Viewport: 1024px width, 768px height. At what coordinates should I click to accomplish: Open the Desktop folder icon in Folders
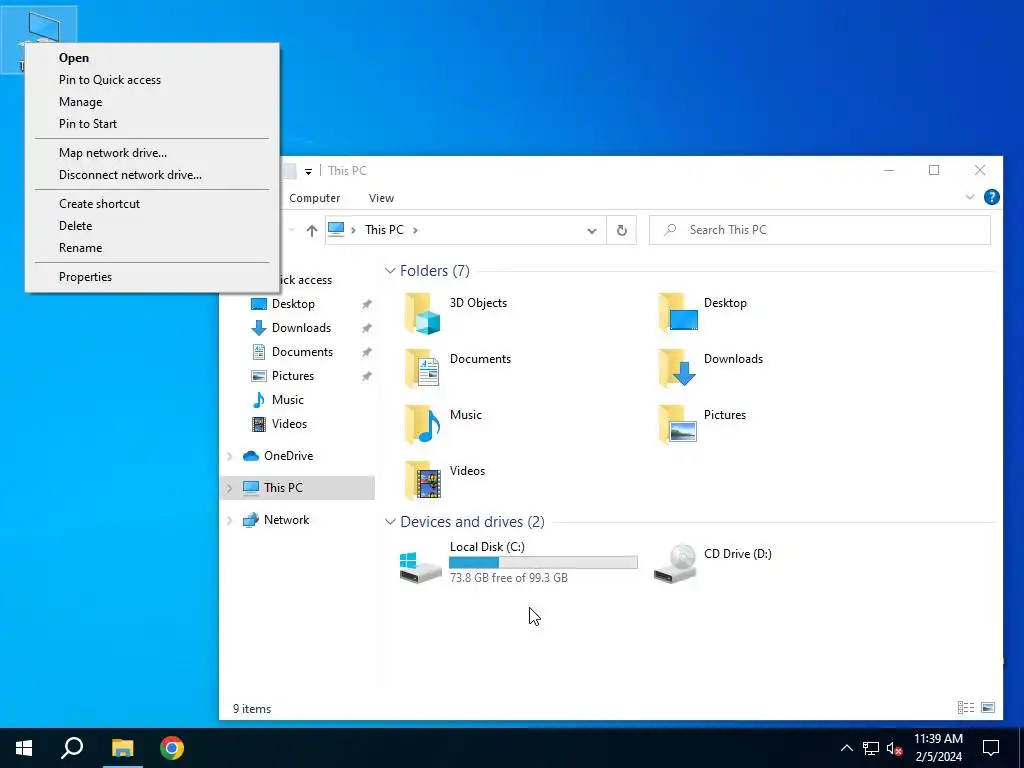click(678, 313)
